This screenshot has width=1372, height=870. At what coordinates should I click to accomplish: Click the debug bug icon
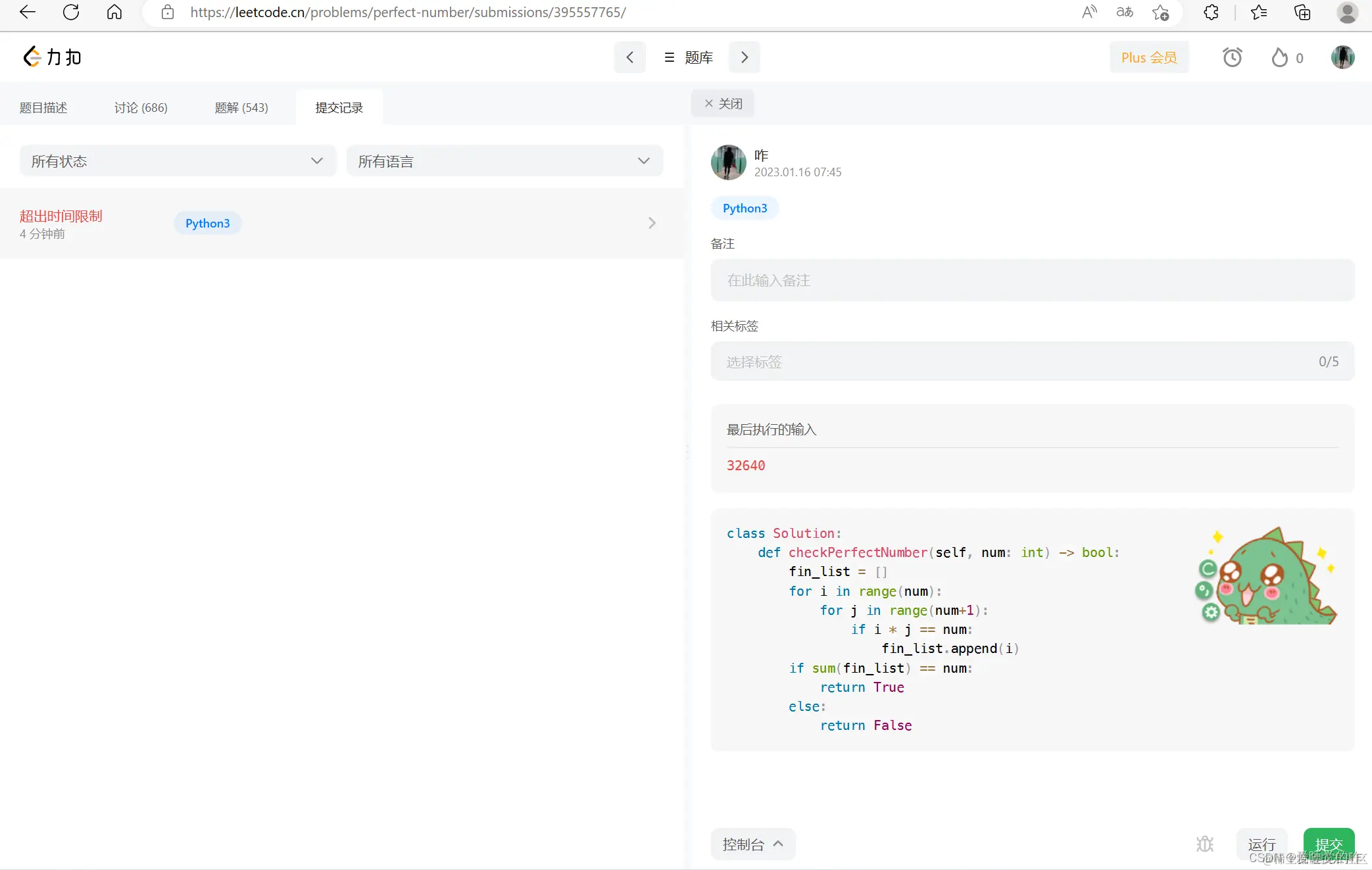pos(1204,844)
